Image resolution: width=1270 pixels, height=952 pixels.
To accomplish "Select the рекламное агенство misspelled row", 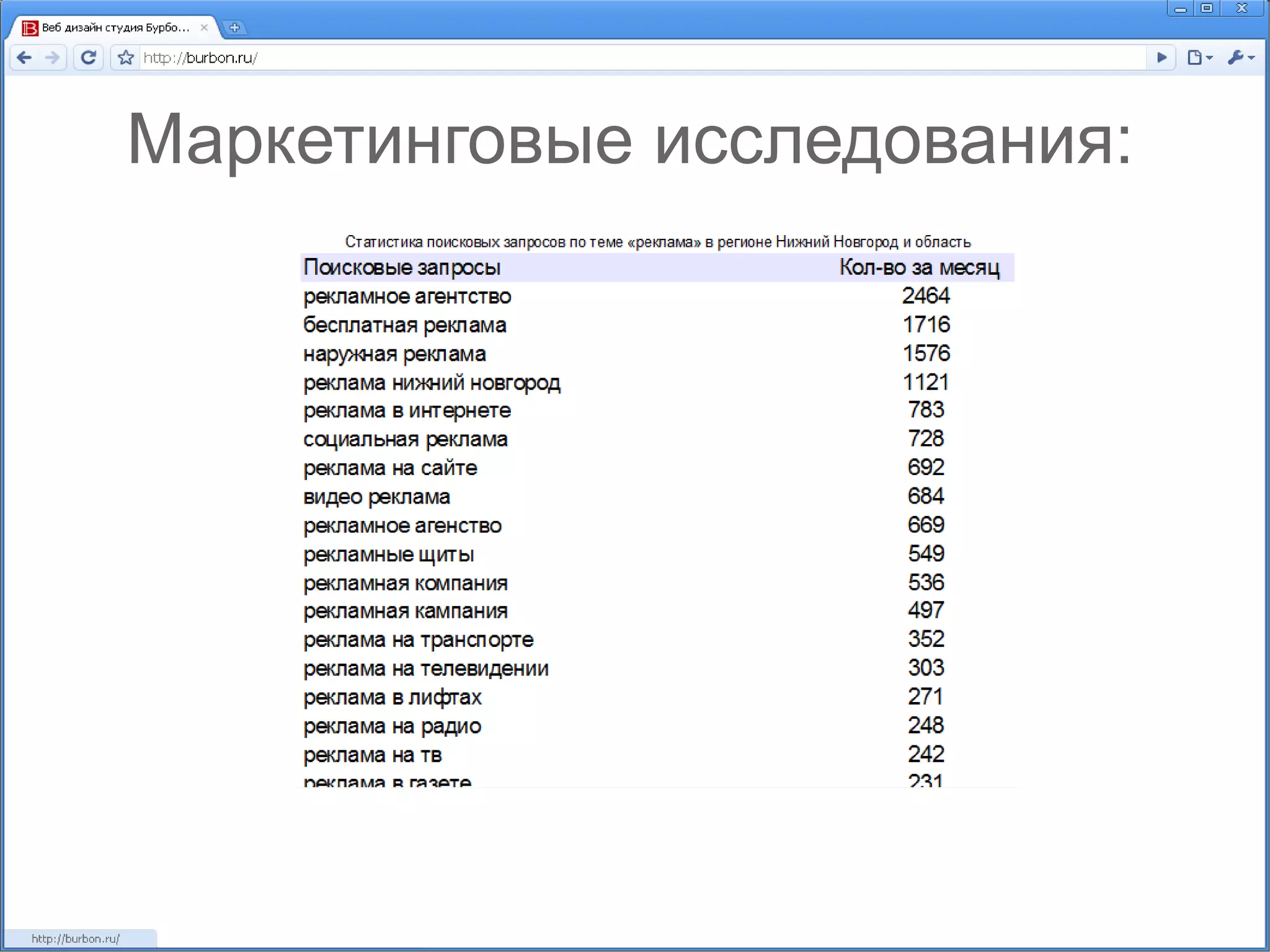I will [x=657, y=525].
